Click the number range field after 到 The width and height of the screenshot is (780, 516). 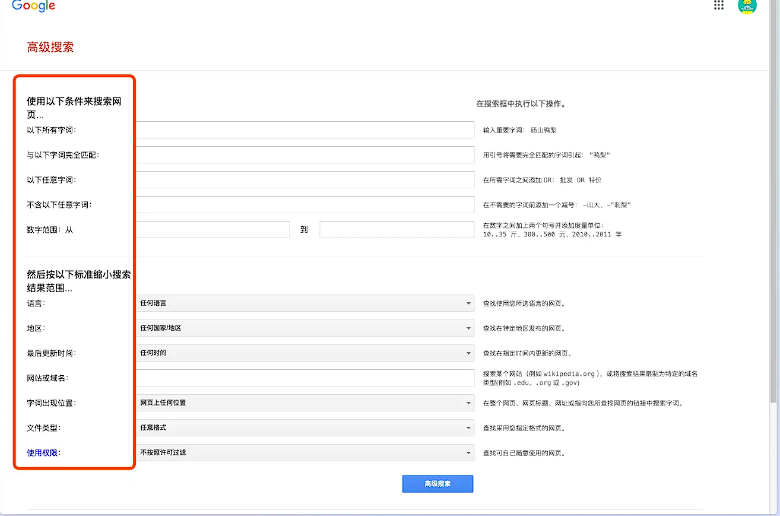click(396, 230)
